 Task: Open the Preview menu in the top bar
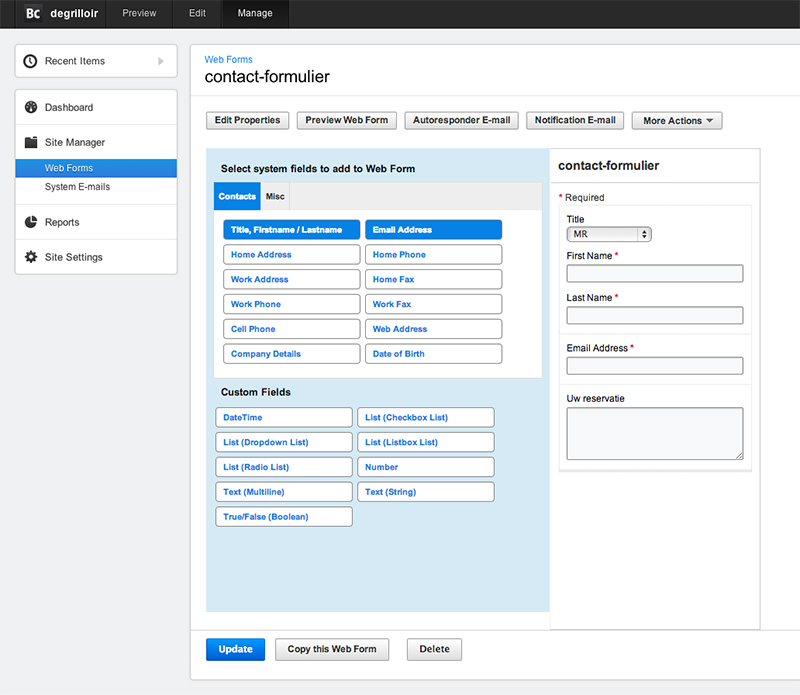coord(139,14)
